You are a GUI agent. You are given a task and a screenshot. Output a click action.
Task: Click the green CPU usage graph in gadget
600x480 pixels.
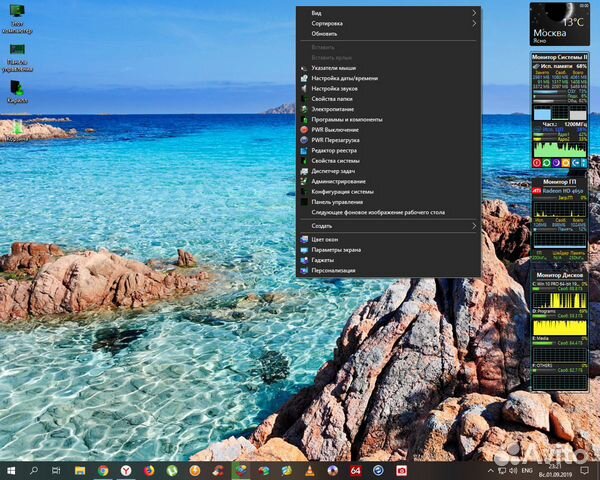559,149
